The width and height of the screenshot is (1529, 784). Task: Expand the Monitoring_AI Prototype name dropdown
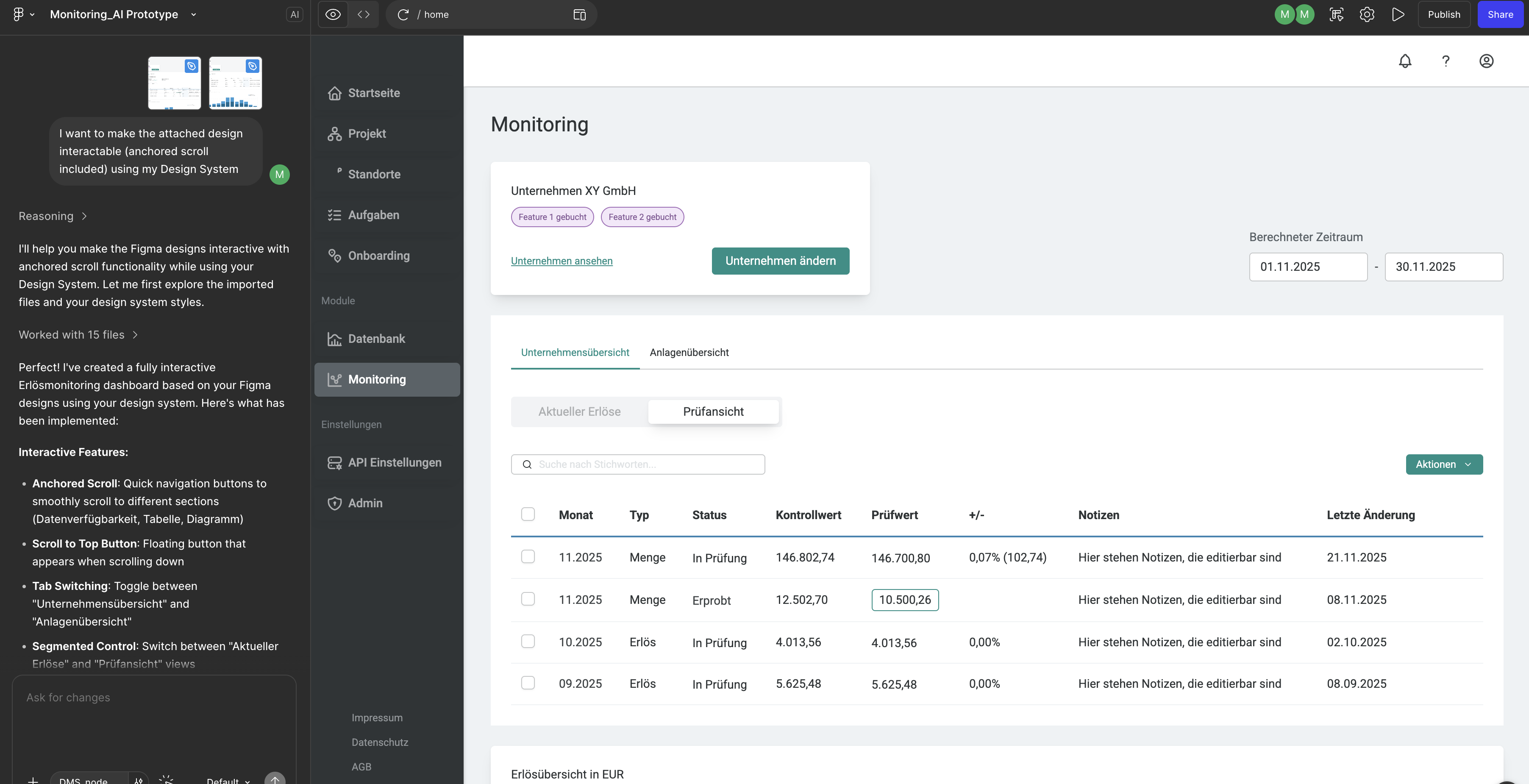coord(193,14)
